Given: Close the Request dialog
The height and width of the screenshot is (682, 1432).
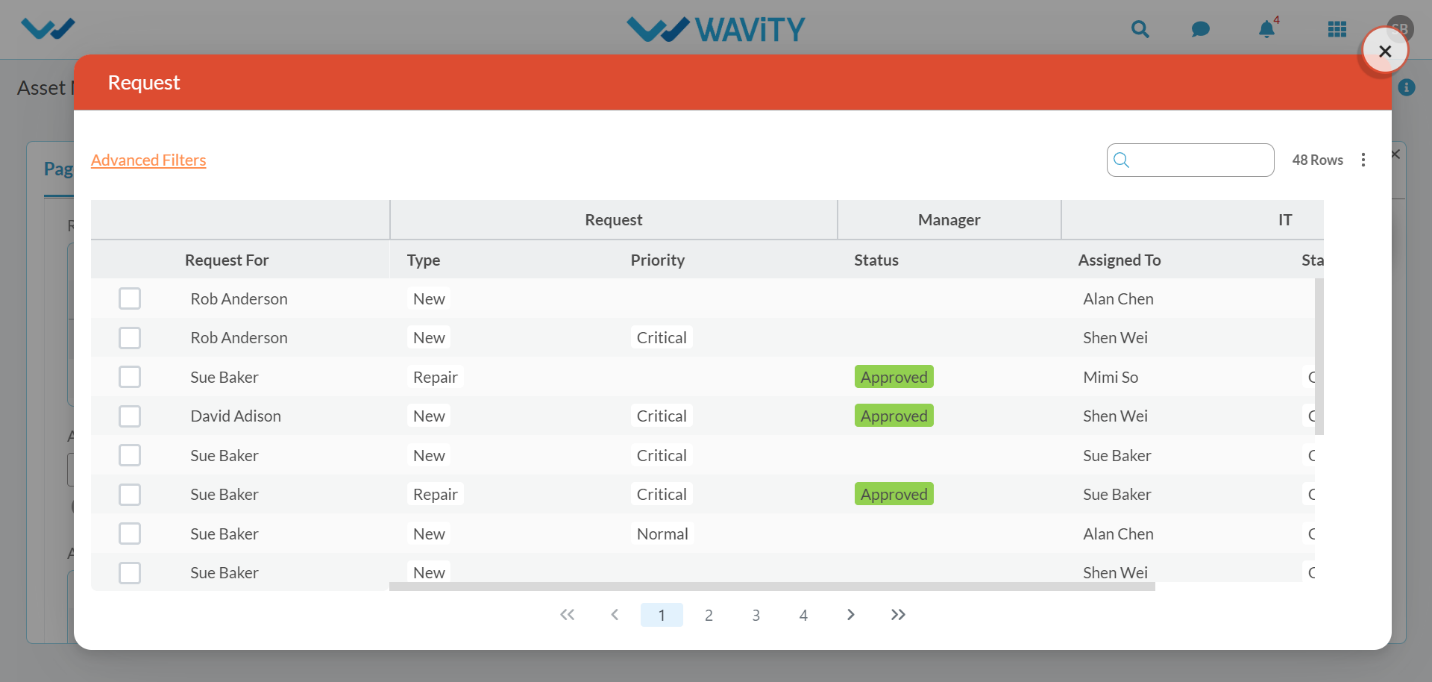Looking at the screenshot, I should coord(1385,51).
